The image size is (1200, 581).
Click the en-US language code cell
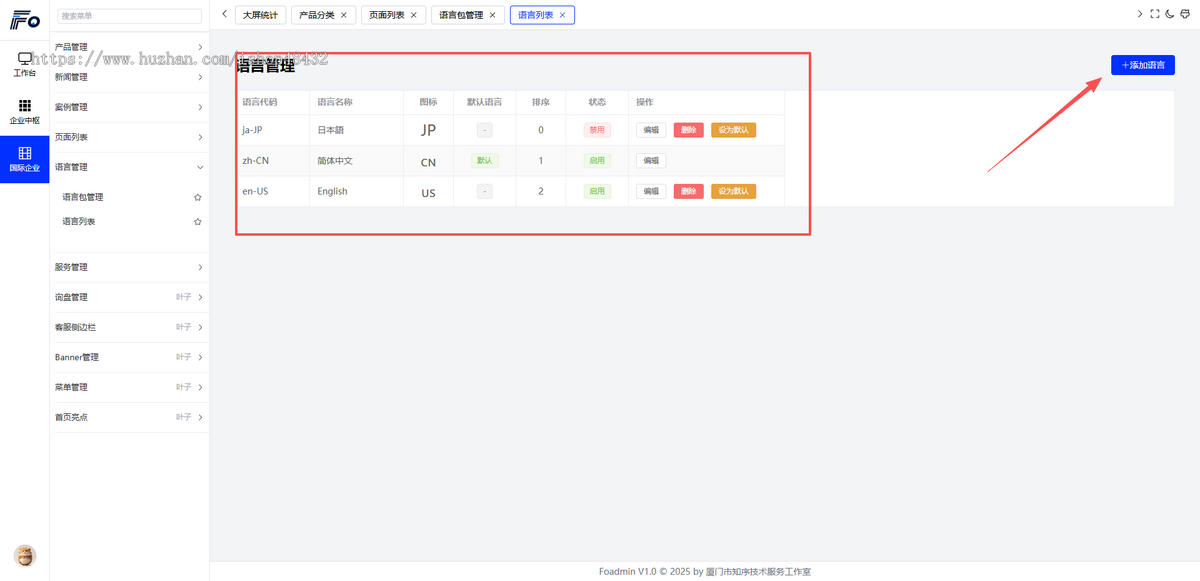(x=255, y=191)
